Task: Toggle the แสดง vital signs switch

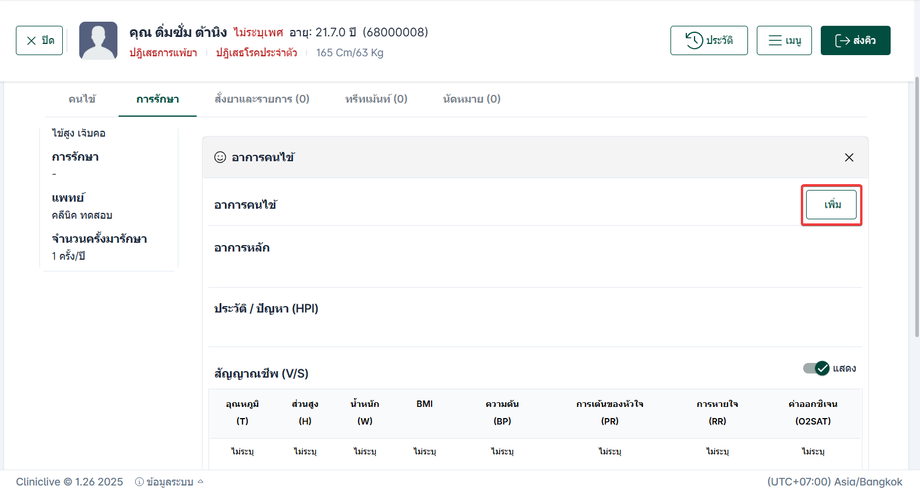Action: [816, 368]
